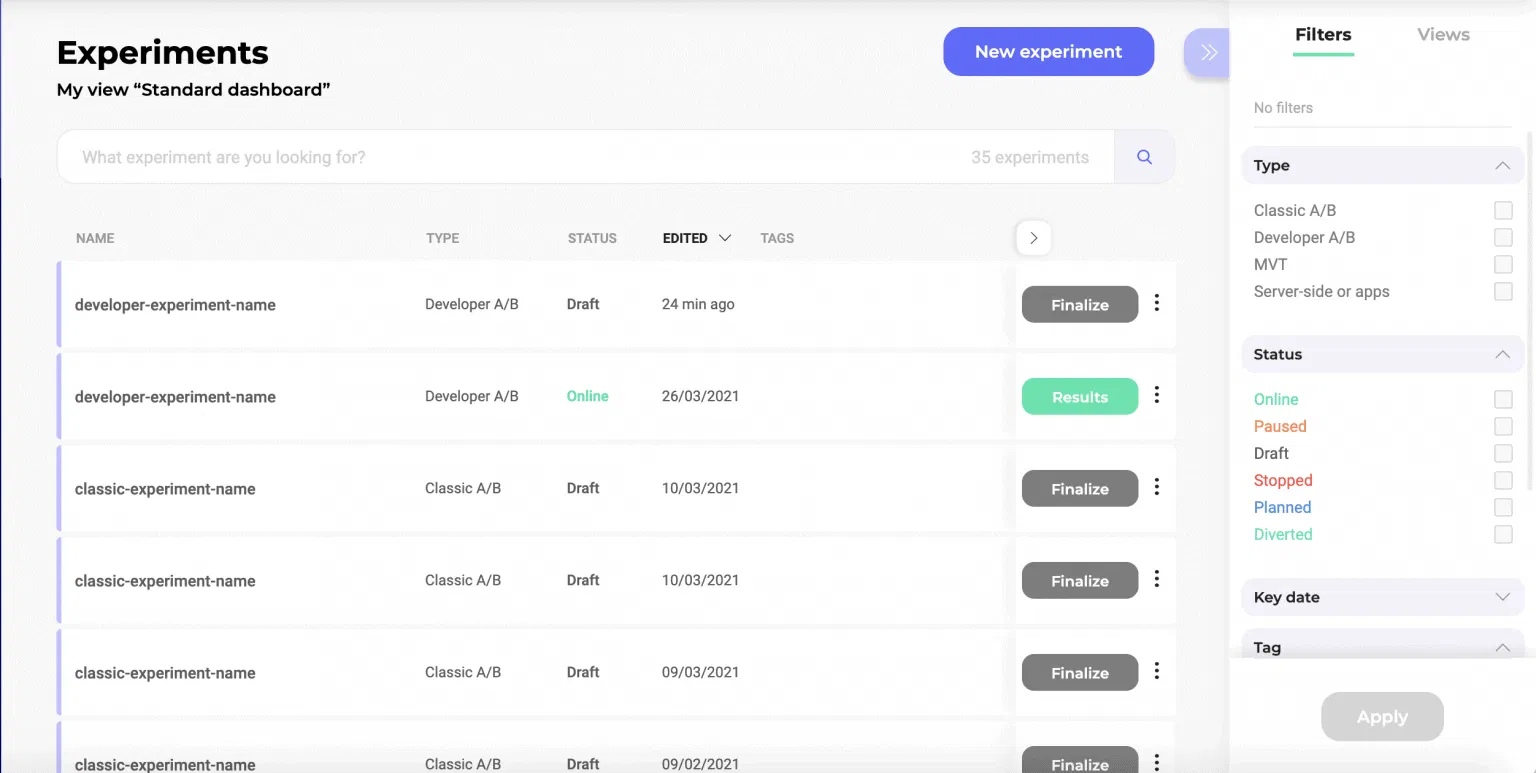This screenshot has width=1536, height=773.
Task: Check the Classic A/B type filter
Action: pyautogui.click(x=1503, y=210)
